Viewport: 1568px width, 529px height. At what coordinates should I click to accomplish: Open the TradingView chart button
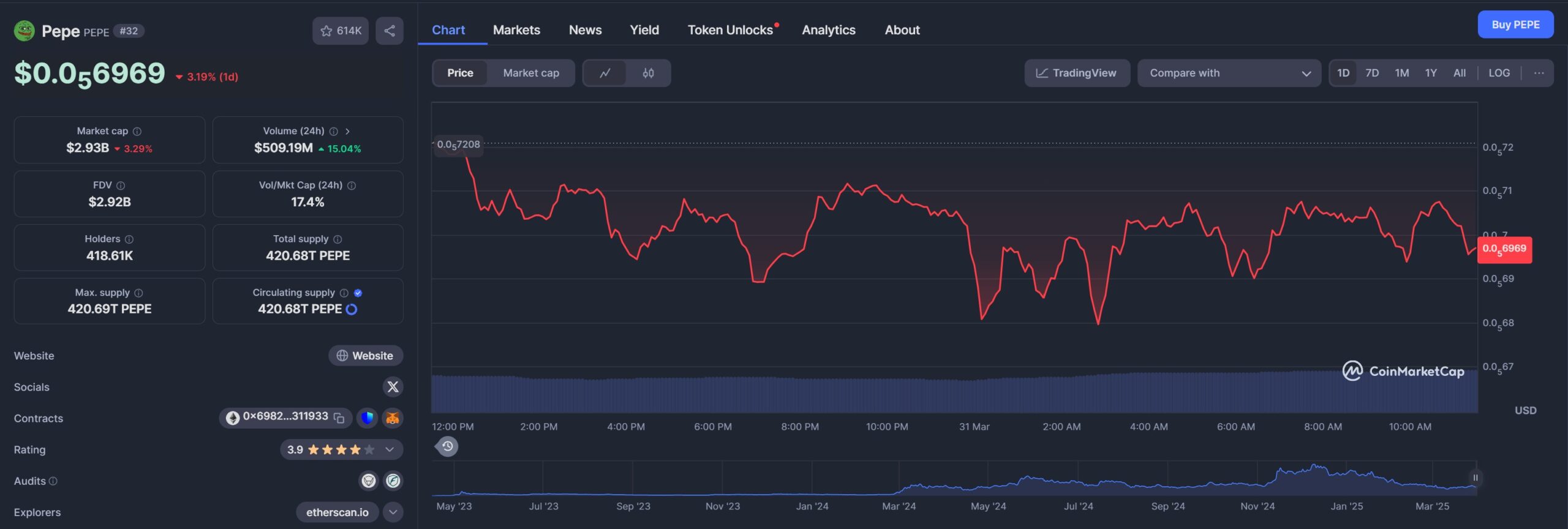(1077, 73)
